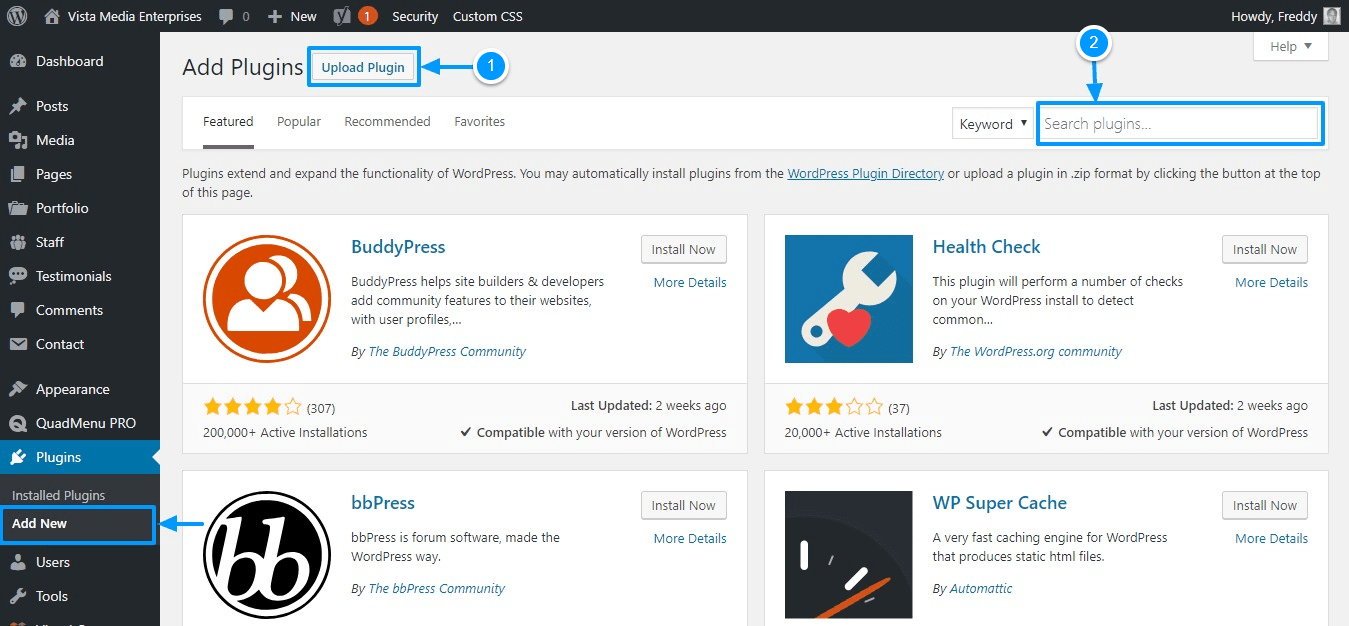Open the comments bubble icon in admin bar
Image resolution: width=1349 pixels, height=626 pixels.
226,17
